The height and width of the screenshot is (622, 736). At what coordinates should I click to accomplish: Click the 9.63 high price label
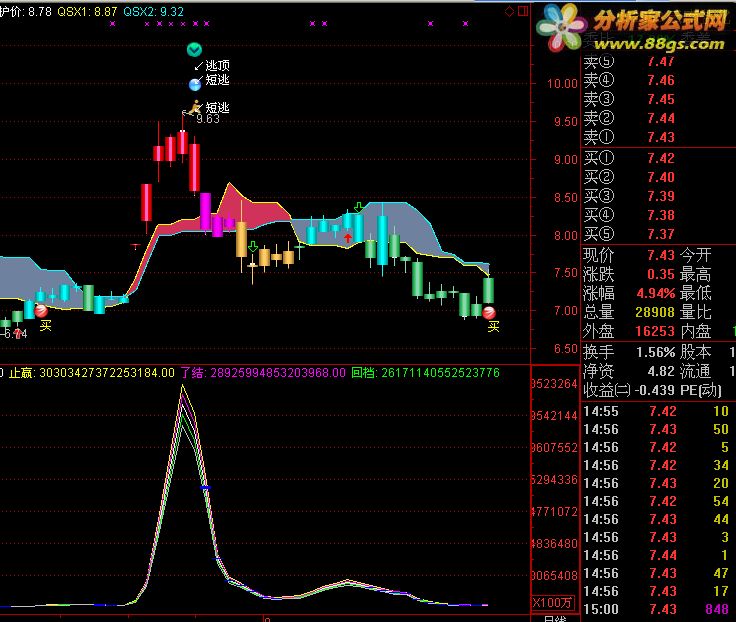208,119
